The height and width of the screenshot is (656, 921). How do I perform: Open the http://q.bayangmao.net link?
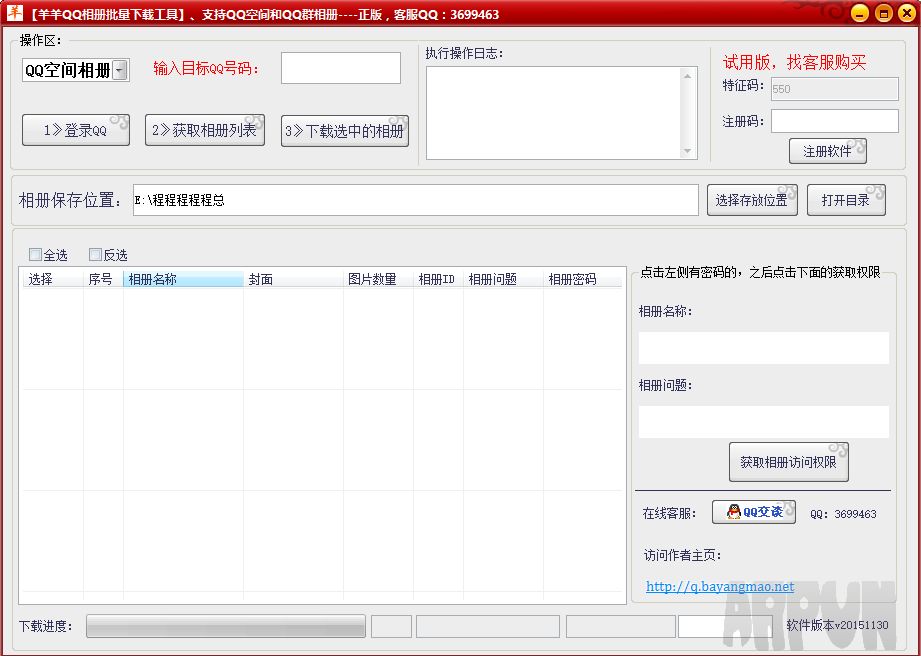click(720, 586)
